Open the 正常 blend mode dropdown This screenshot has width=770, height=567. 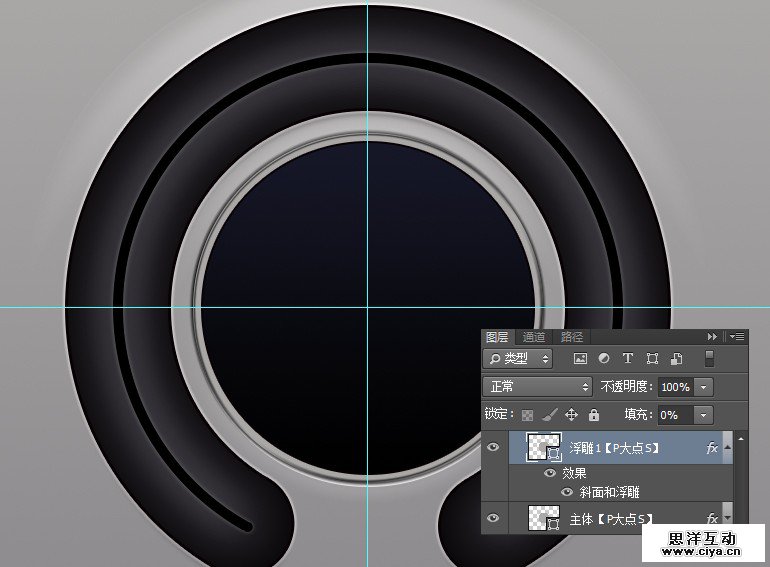538,386
